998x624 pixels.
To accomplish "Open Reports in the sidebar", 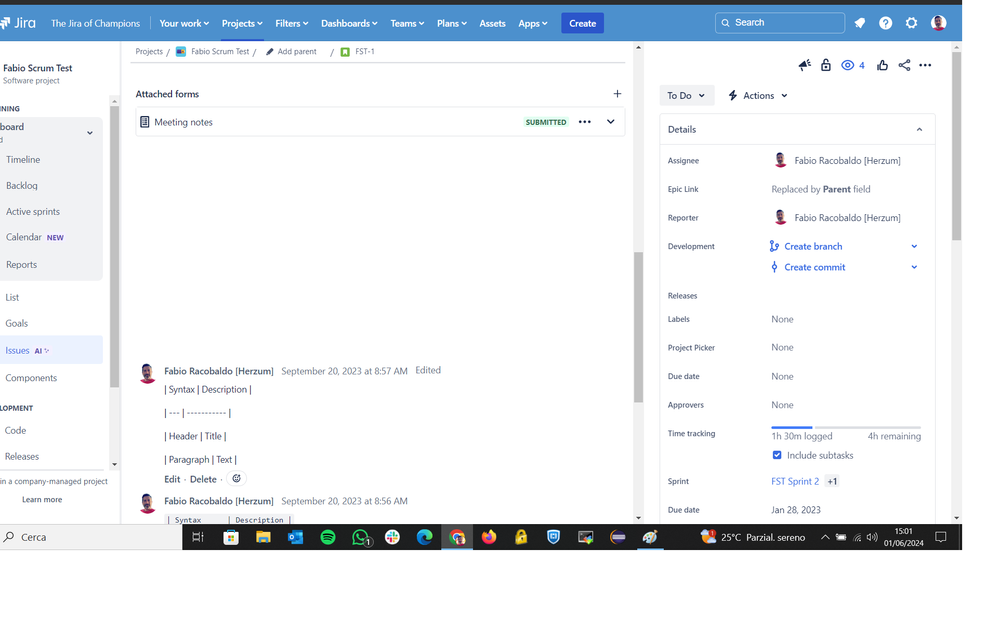I will point(21,265).
